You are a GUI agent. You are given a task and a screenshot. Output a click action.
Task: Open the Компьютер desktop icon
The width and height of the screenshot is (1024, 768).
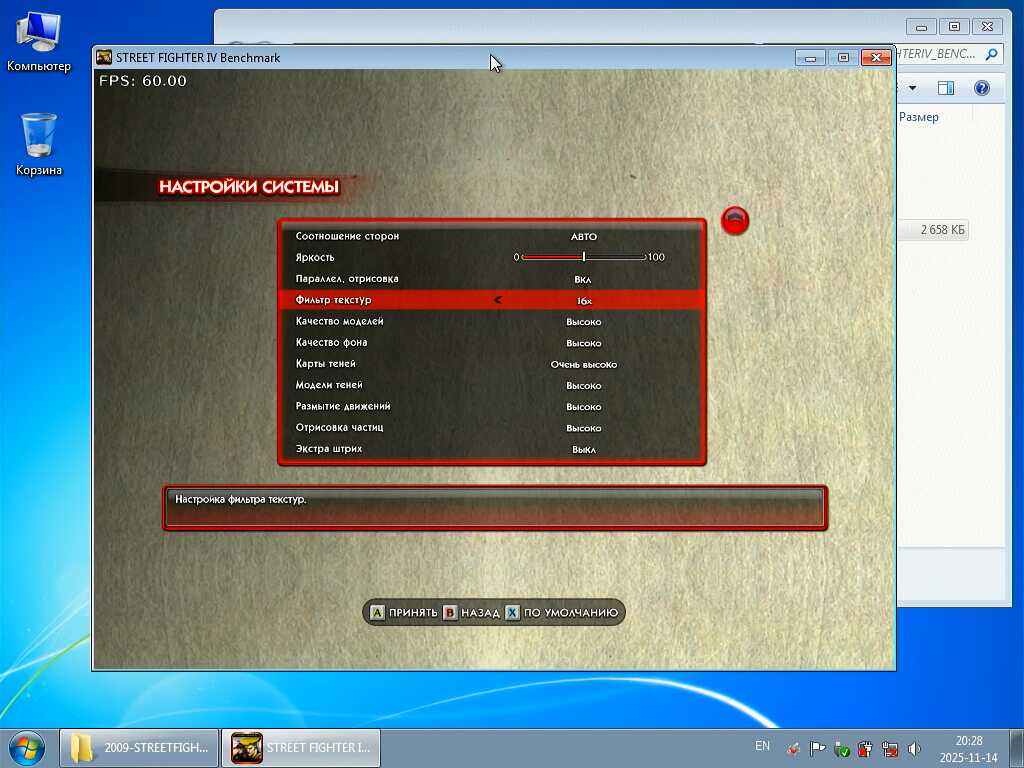tap(39, 42)
